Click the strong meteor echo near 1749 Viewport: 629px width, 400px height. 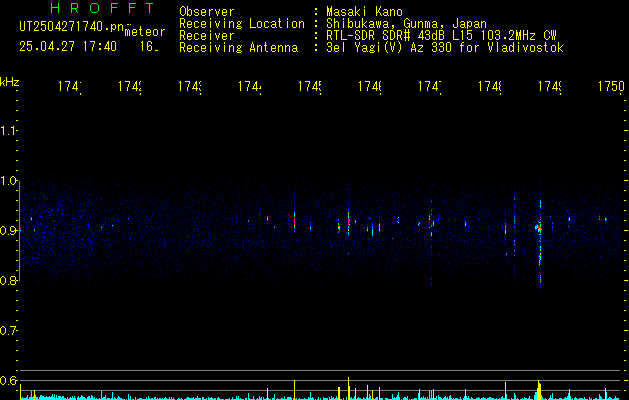click(540, 228)
